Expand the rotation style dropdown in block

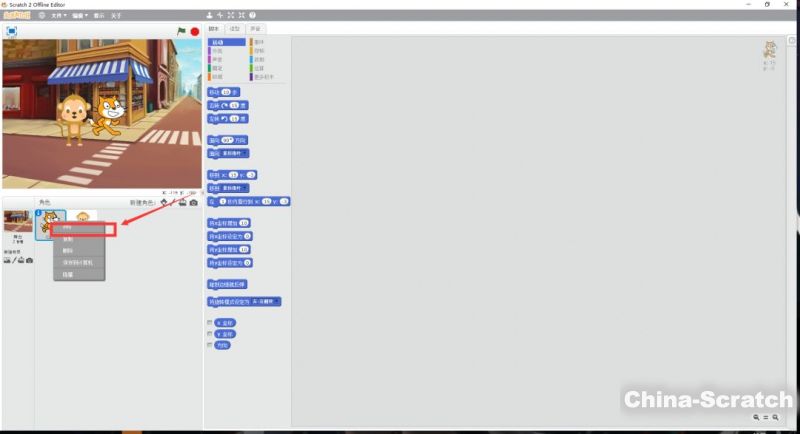pos(277,301)
